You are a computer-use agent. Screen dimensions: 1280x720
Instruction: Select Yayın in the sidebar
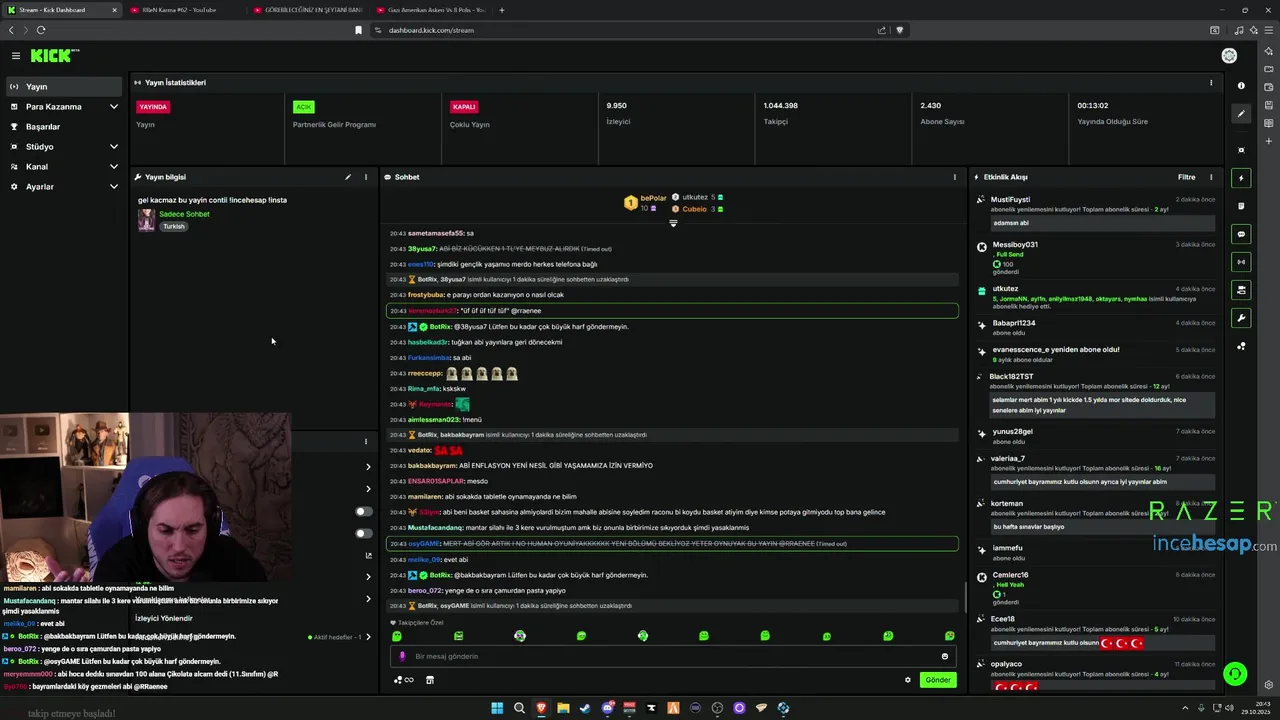click(65, 87)
